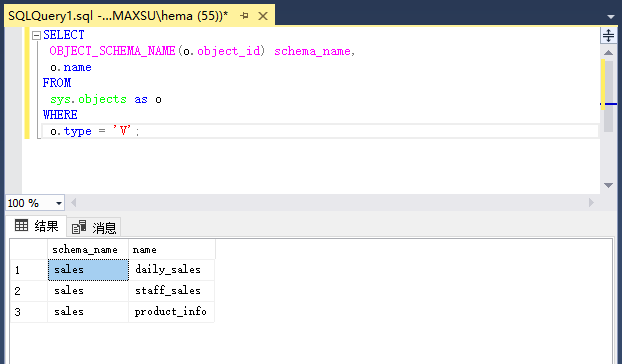Viewport: 622px width, 364px height.
Task: Close the SQLQuery1.sql tab
Action: coord(263,16)
